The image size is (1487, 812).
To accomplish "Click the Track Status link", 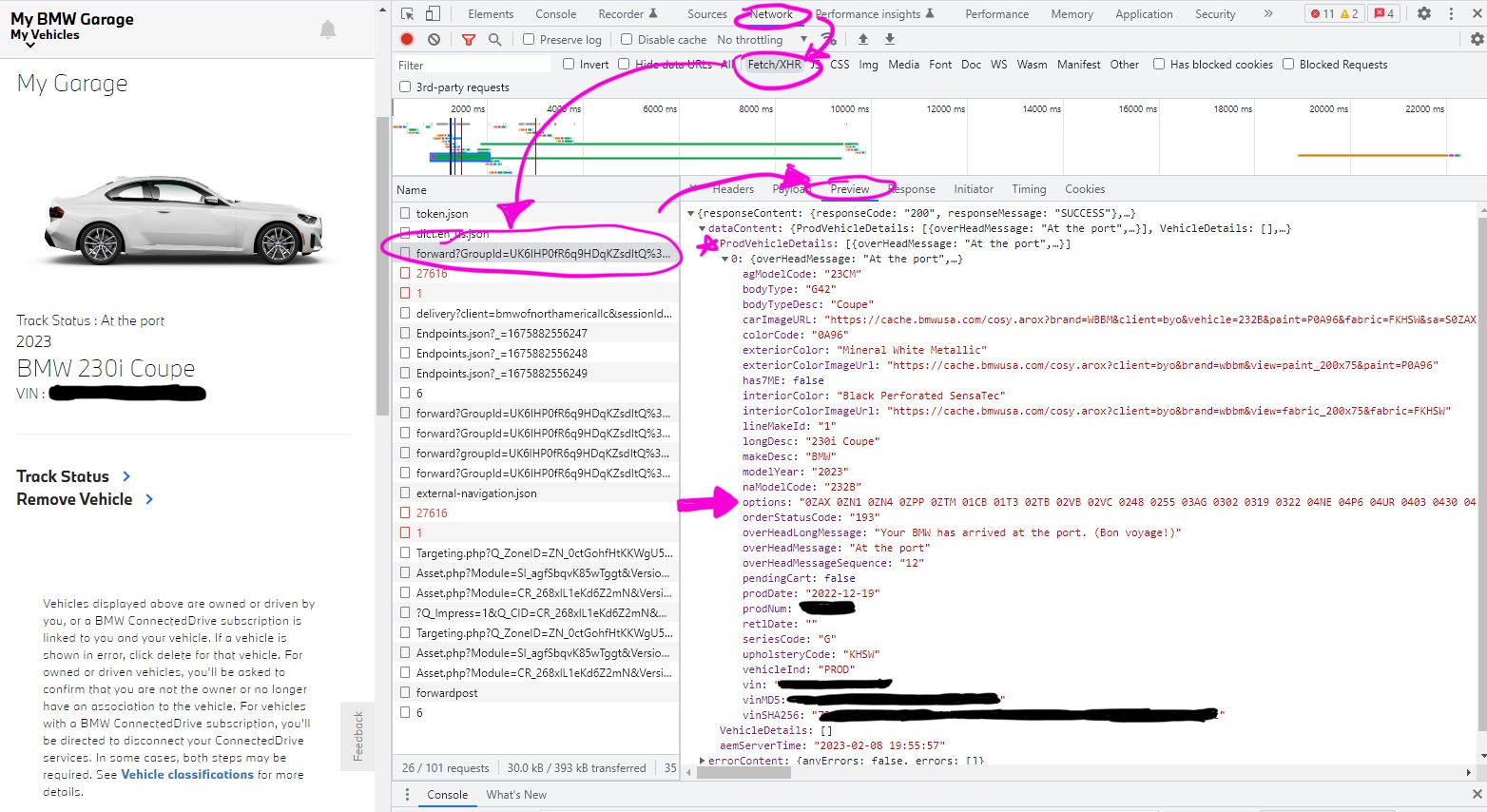I will pyautogui.click(x=63, y=476).
